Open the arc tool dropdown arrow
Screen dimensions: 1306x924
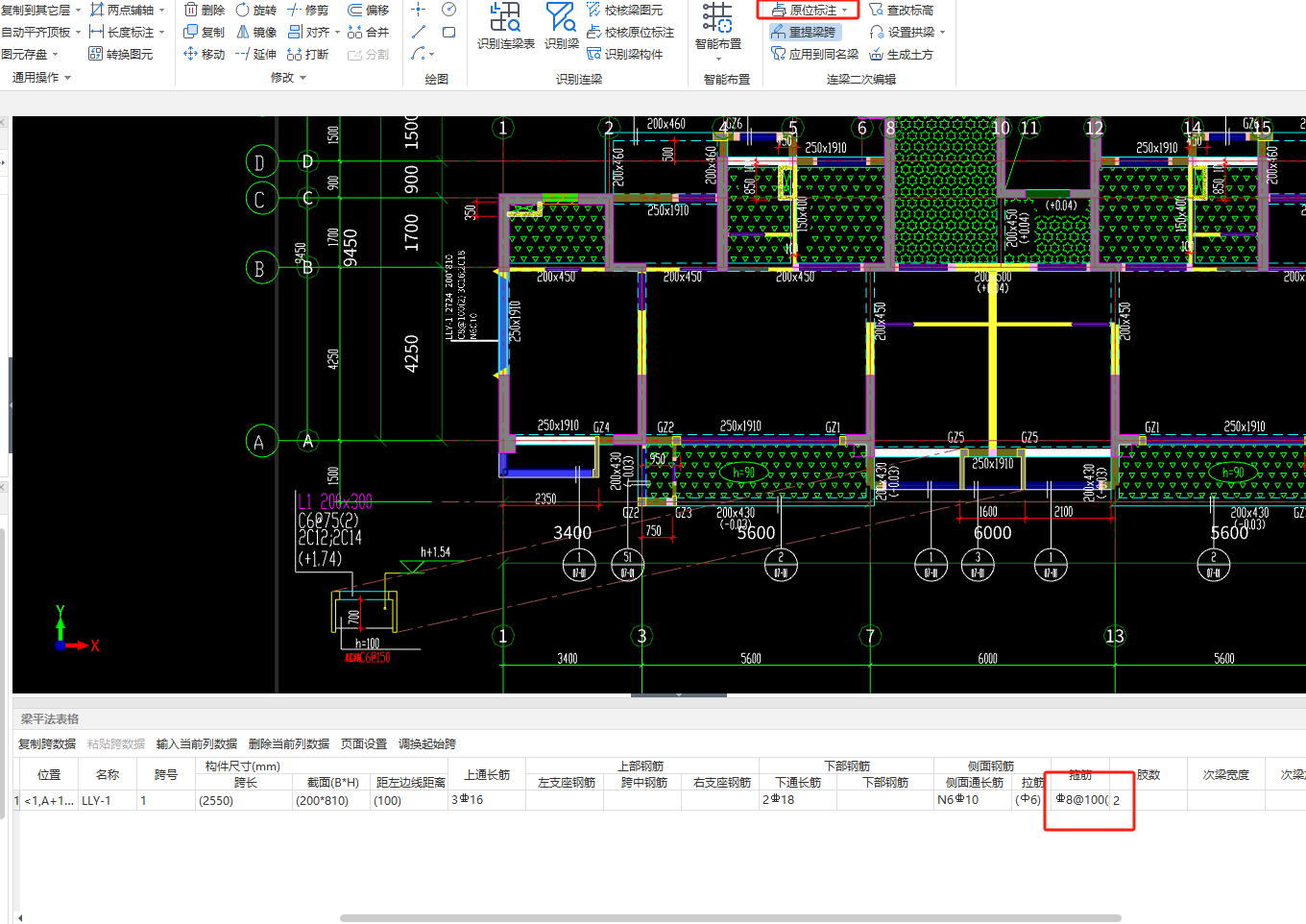(432, 55)
